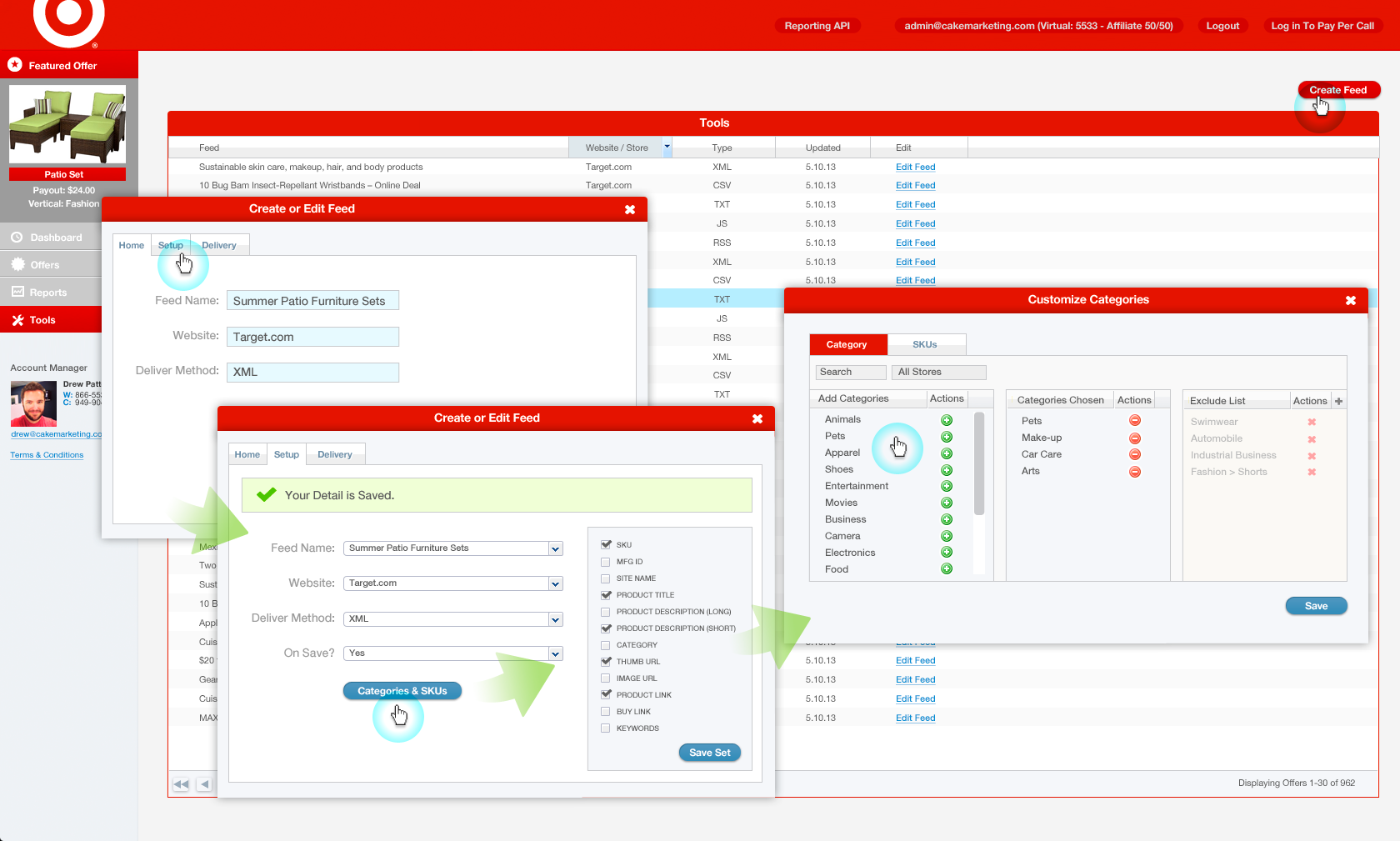Switch to the SKUs tab
1400x841 pixels.
[x=925, y=344]
